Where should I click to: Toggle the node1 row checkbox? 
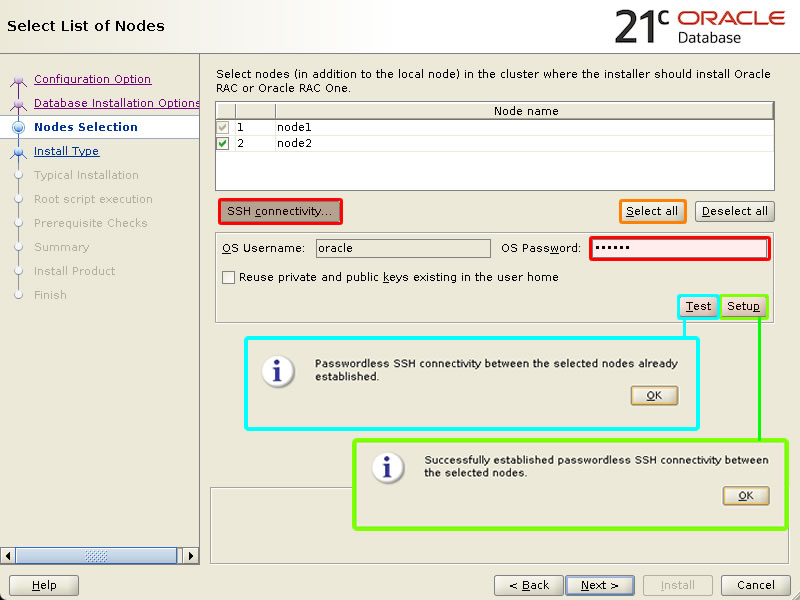point(222,127)
